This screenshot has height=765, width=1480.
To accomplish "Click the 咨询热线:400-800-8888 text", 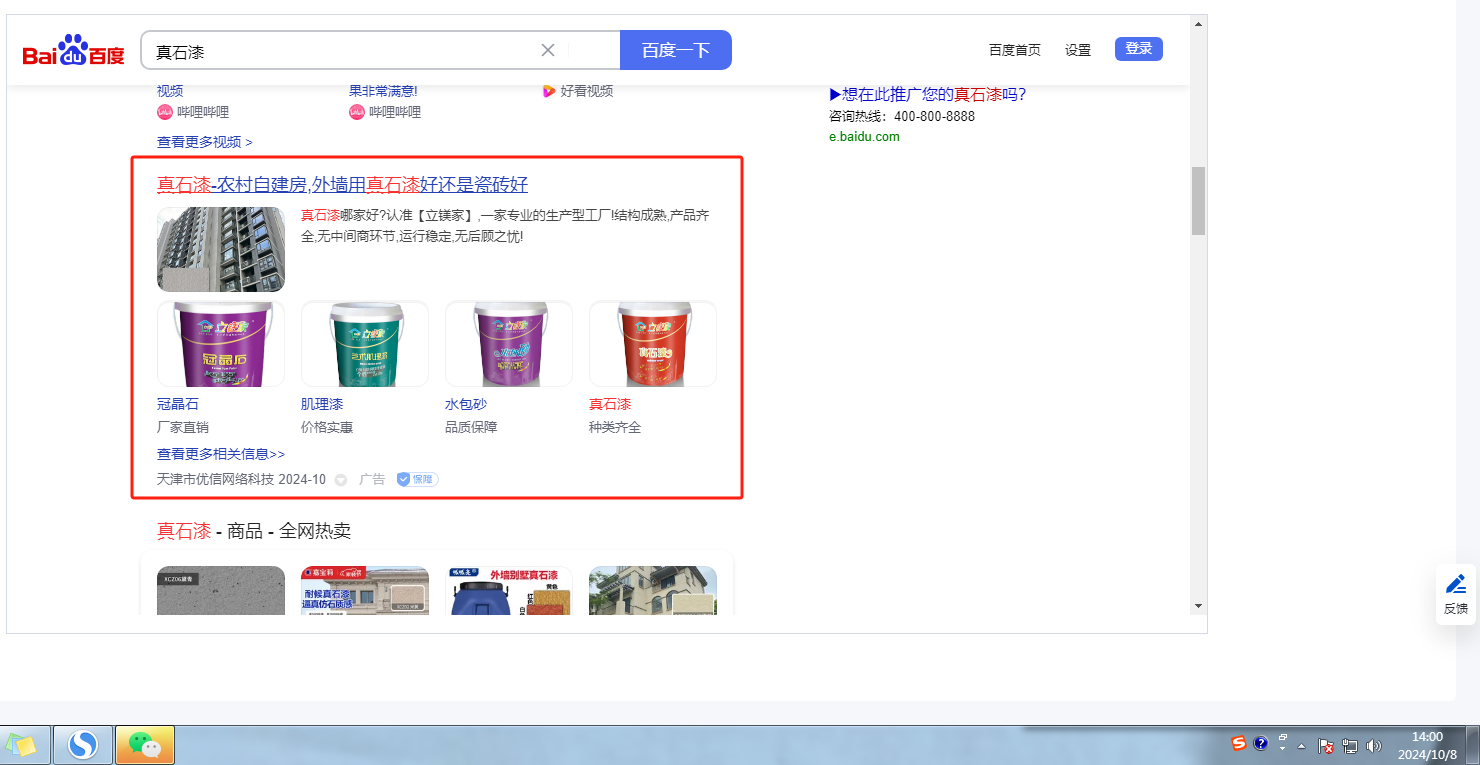I will pos(902,116).
